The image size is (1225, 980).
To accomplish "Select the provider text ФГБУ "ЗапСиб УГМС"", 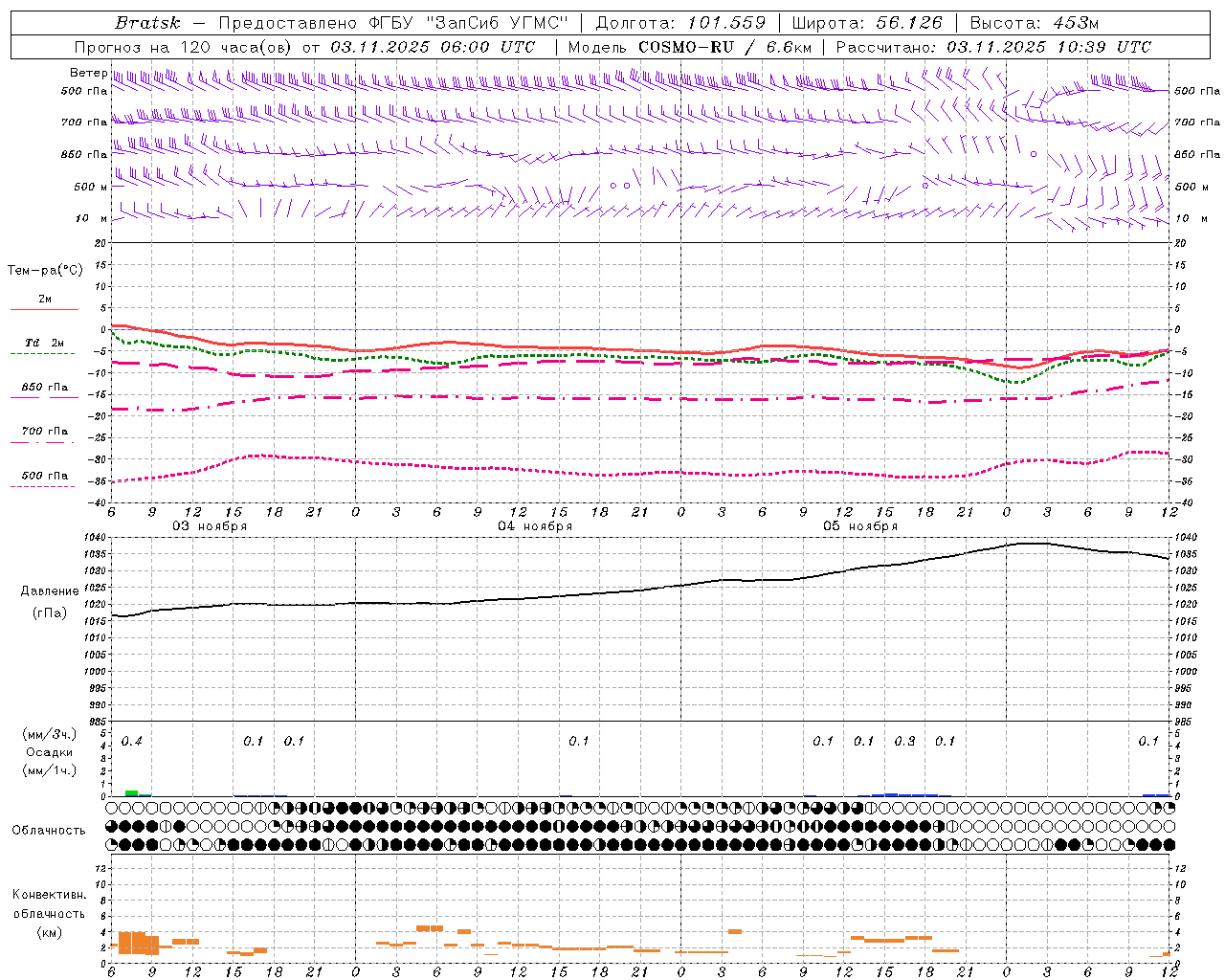I will pyautogui.click(x=469, y=23).
